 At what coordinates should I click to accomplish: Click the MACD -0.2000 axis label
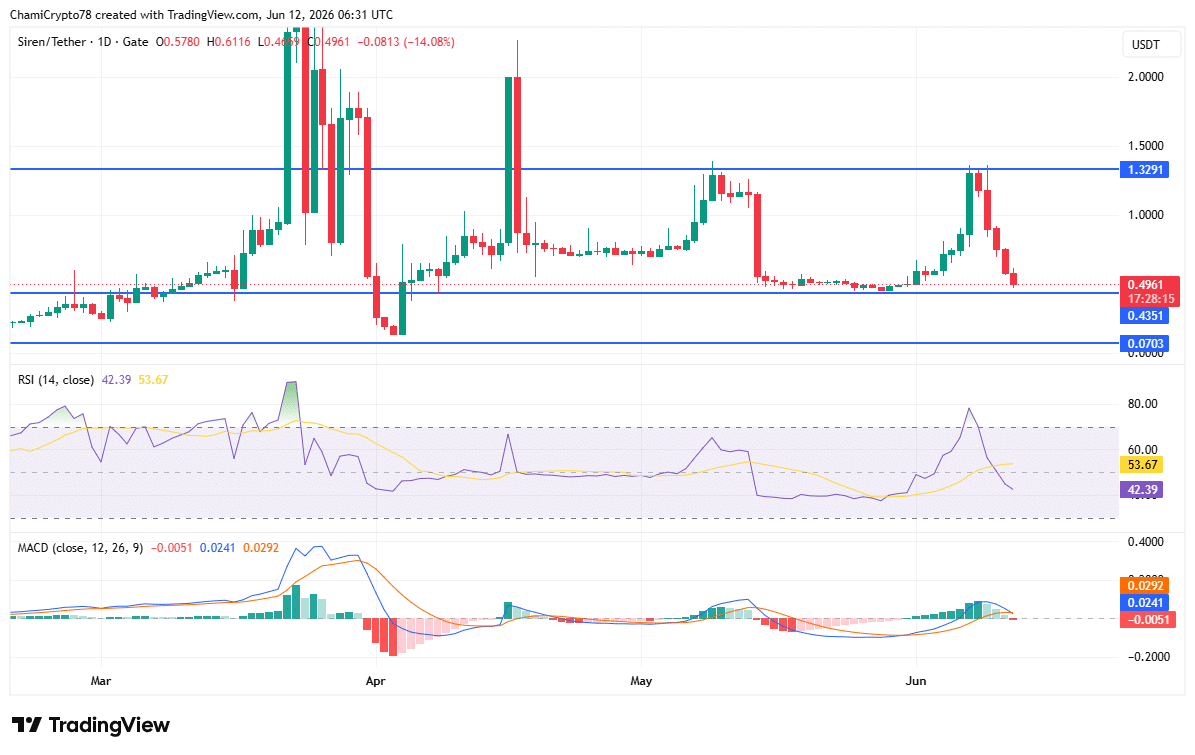click(1147, 657)
